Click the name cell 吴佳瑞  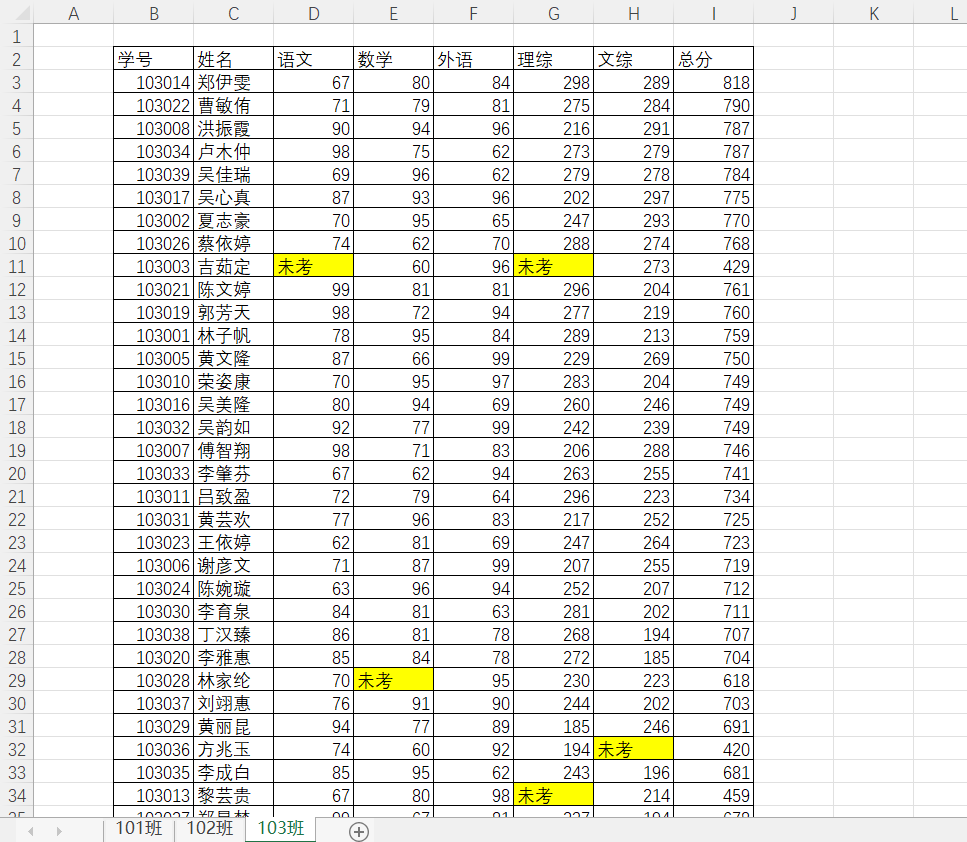pos(234,174)
